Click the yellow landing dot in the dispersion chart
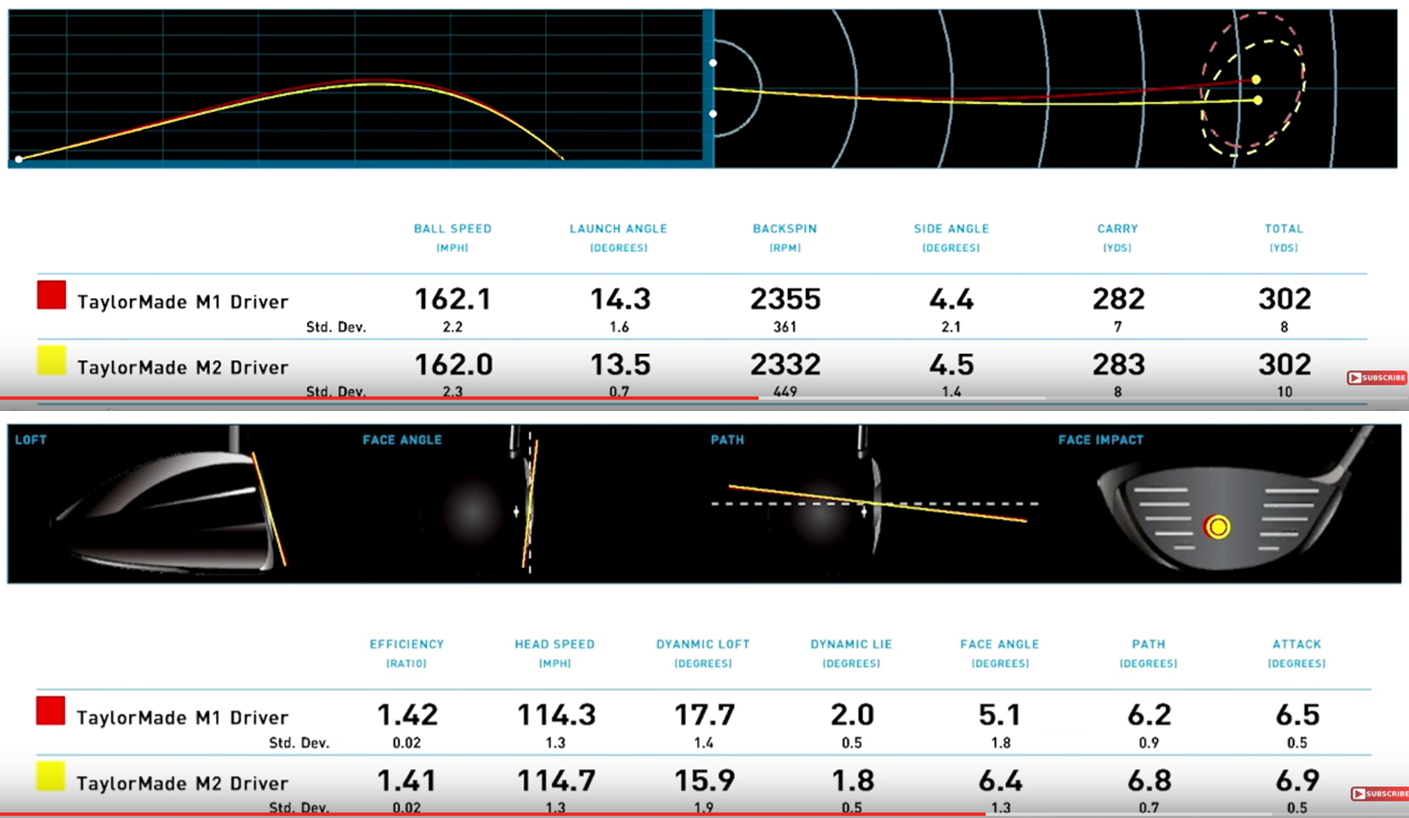 point(1257,100)
